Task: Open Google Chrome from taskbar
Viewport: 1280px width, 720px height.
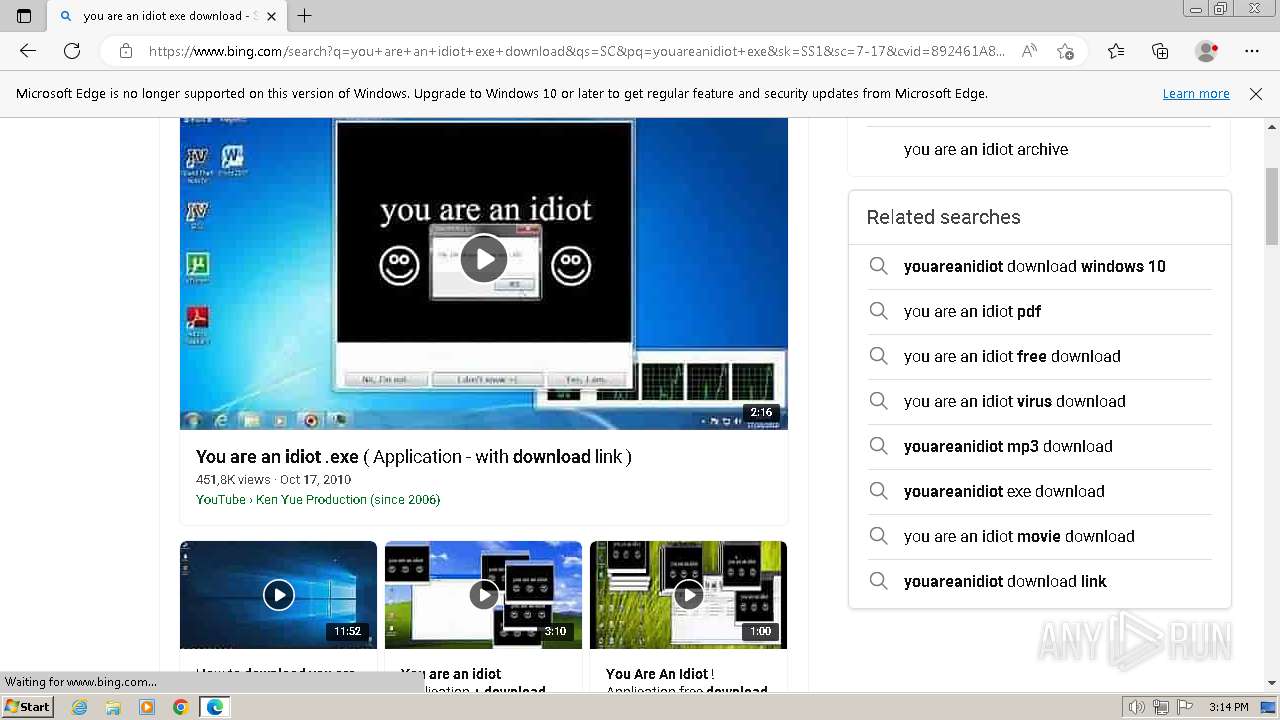Action: click(x=181, y=707)
